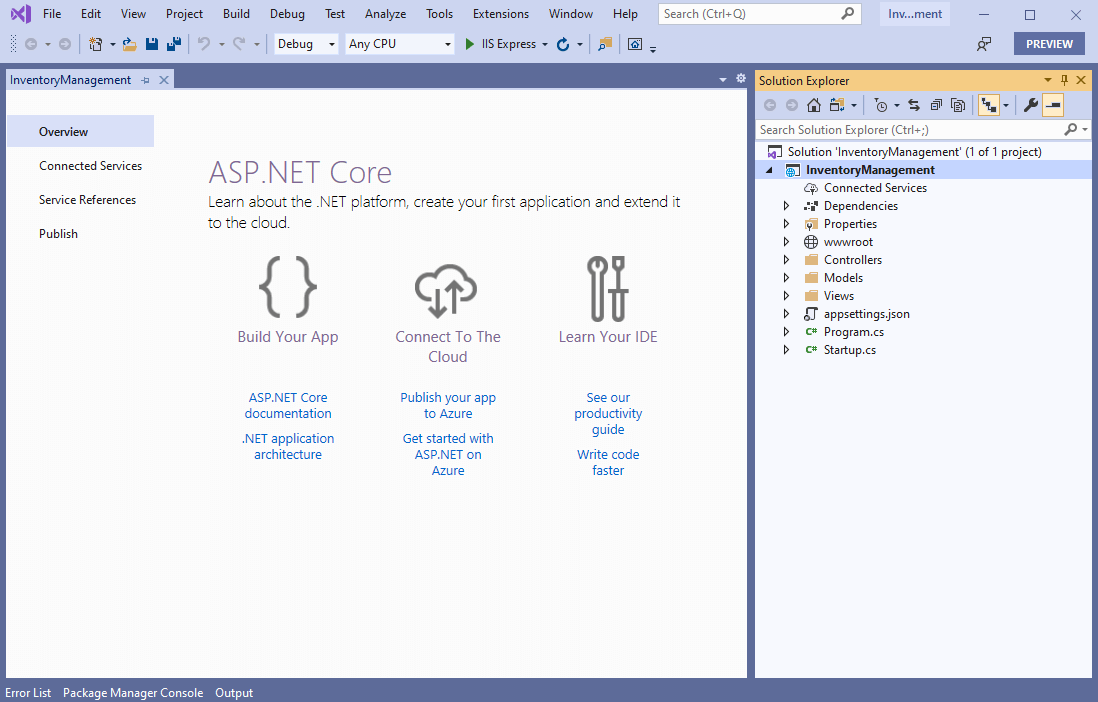Open the Any CPU platform dropdown
Screen dimensions: 1098x702
point(400,44)
